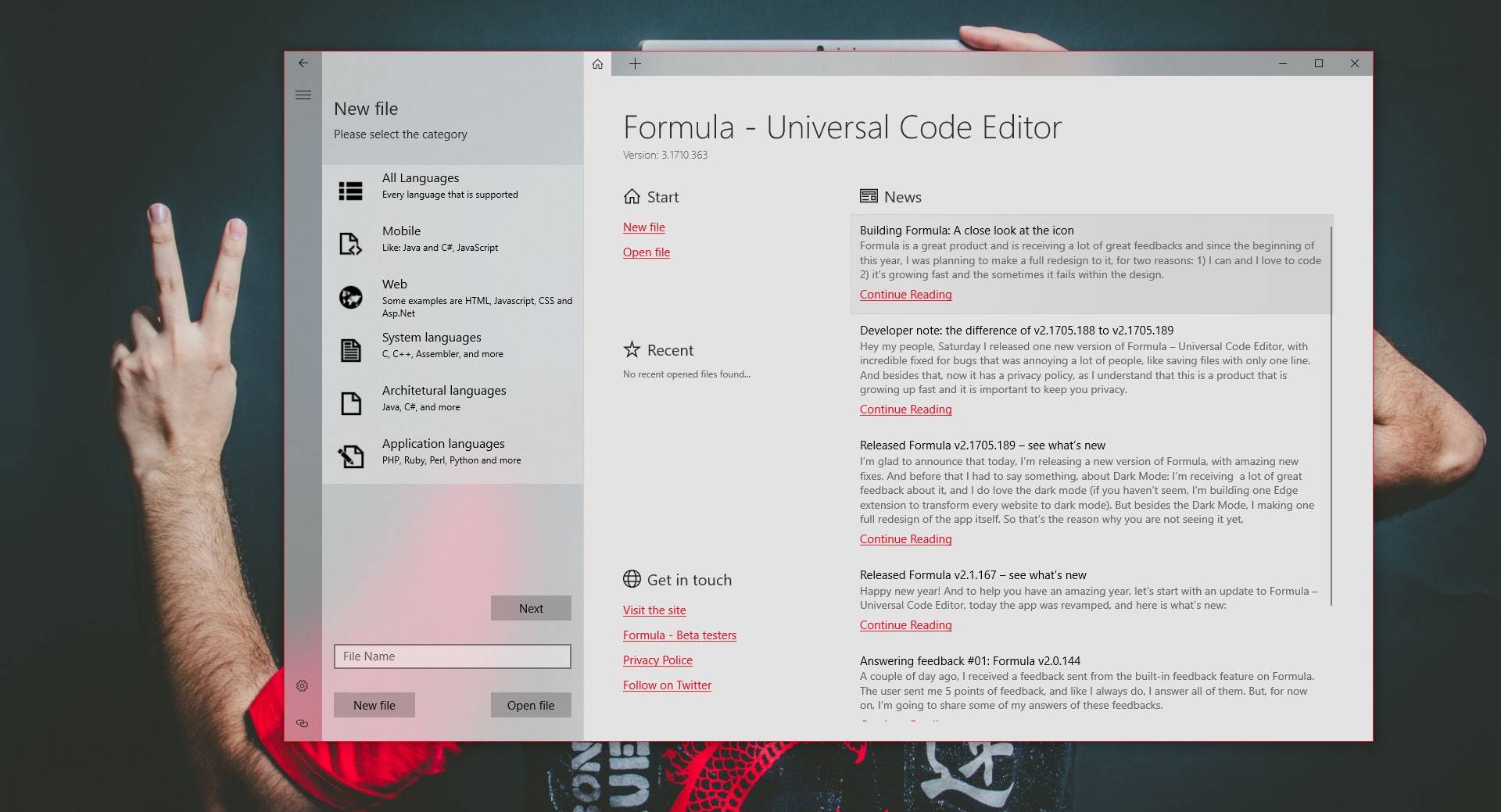
Task: Click the File Name input field
Action: [x=452, y=656]
